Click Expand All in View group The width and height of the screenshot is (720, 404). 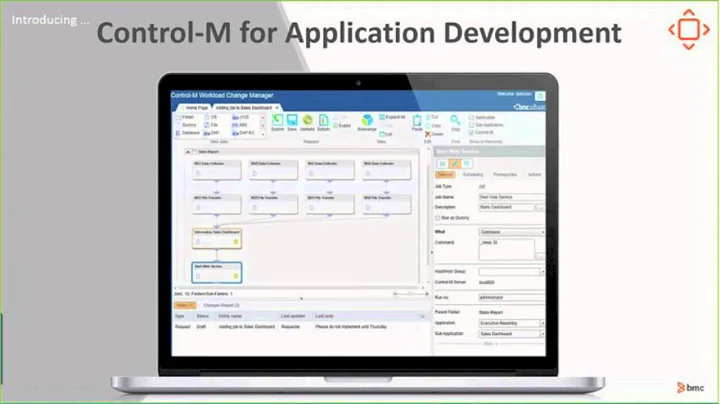(x=392, y=118)
